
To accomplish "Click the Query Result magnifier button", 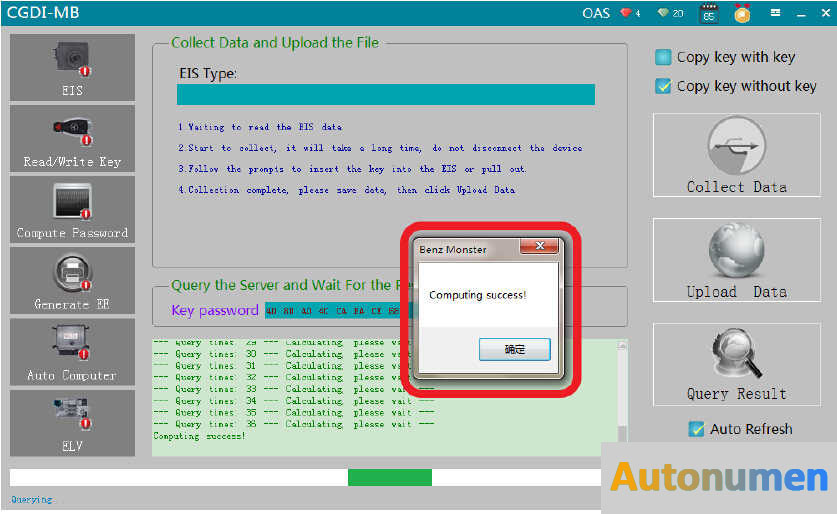I will (x=737, y=365).
